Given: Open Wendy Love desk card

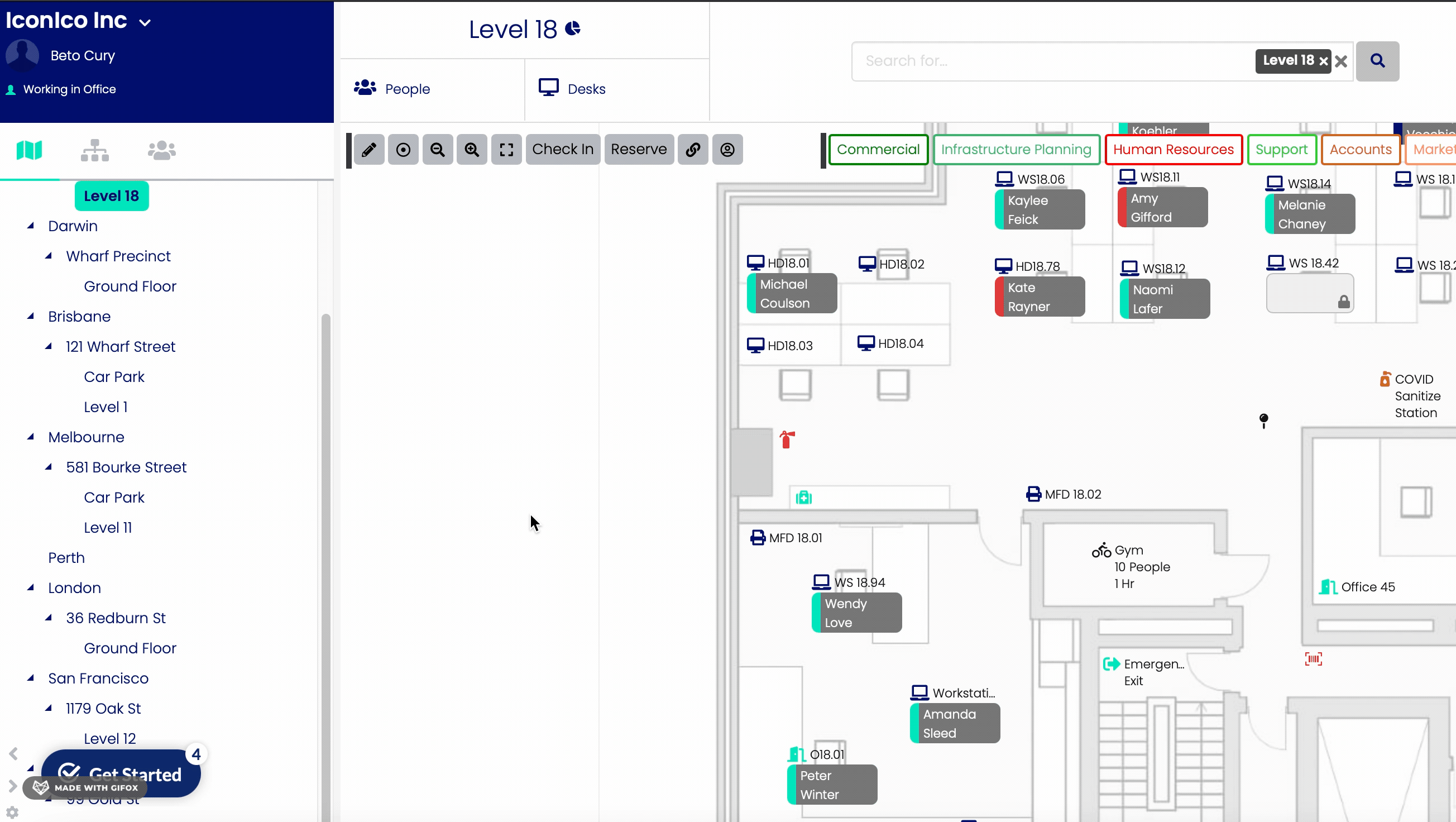Looking at the screenshot, I should pos(856,612).
